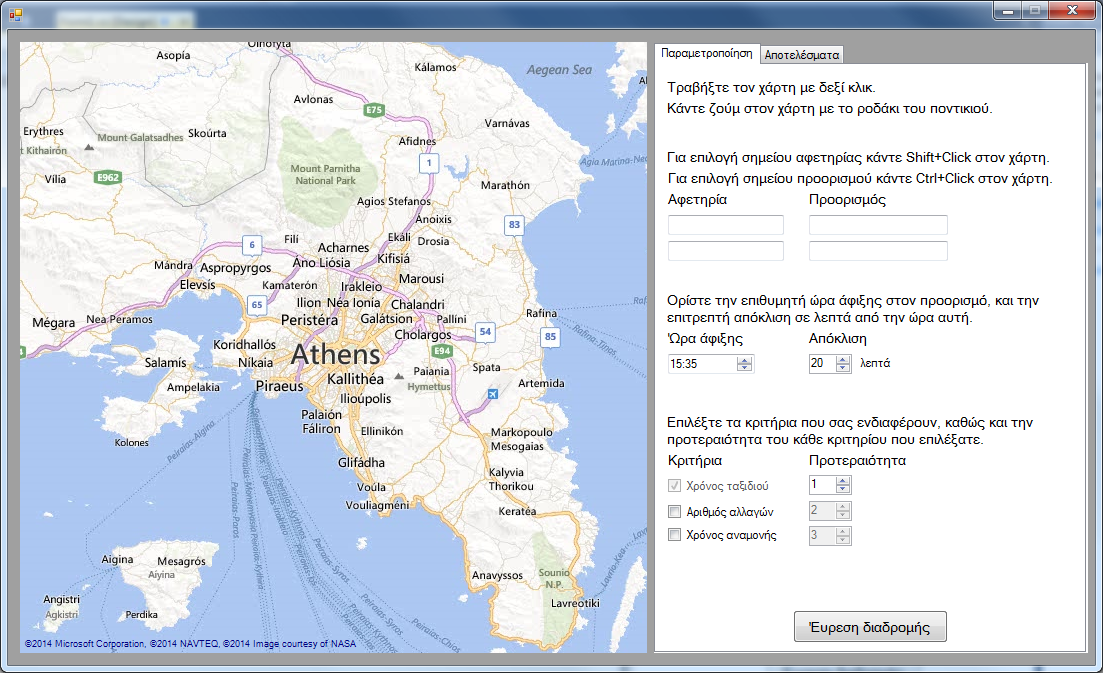Focus the second Προορισμός input field
Screen dimensions: 1103x674
point(878,250)
